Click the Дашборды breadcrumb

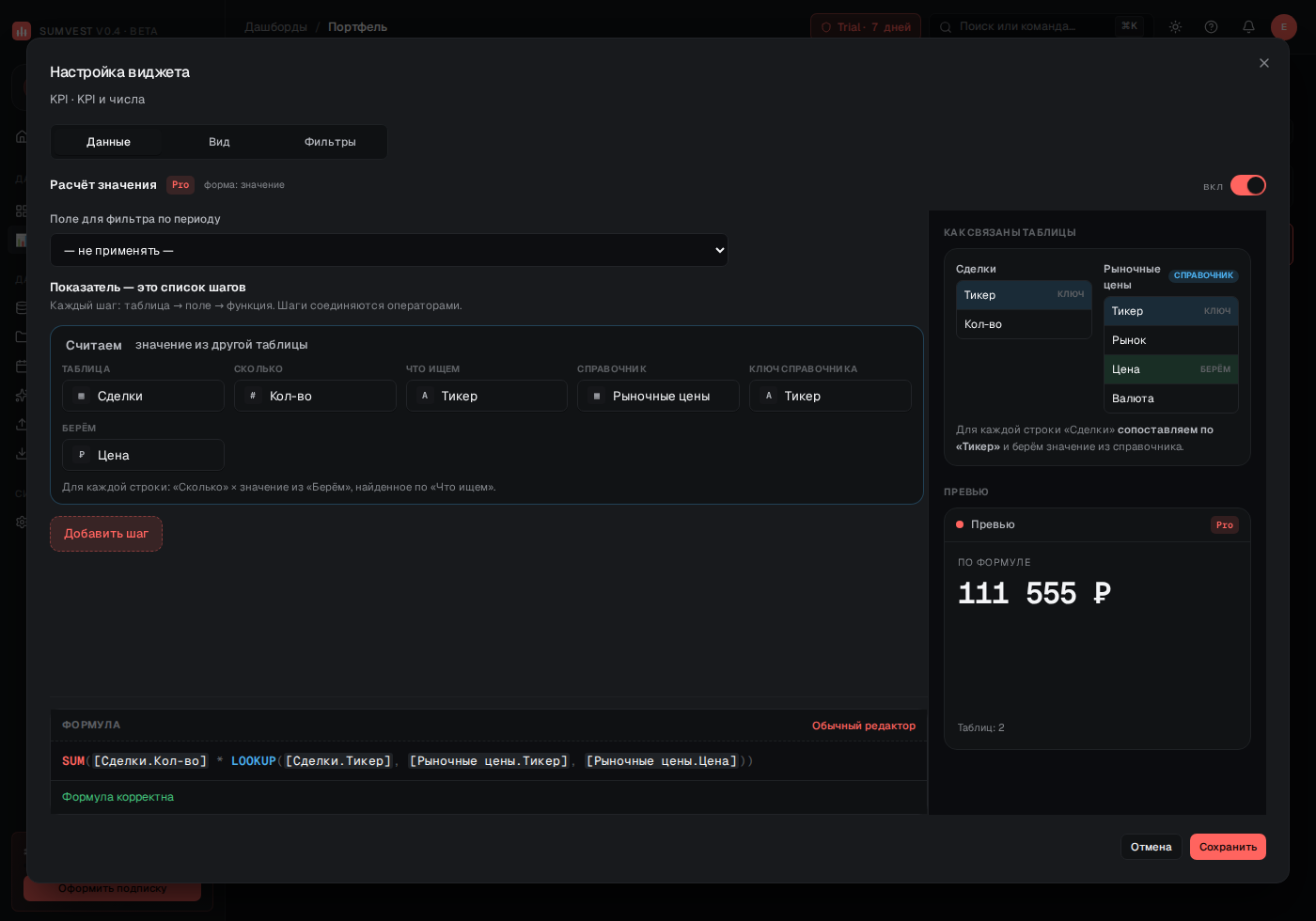275,27
